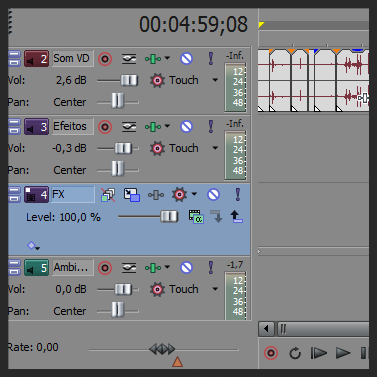Click FX track Level slider handle
This screenshot has width=377, height=377.
click(169, 217)
